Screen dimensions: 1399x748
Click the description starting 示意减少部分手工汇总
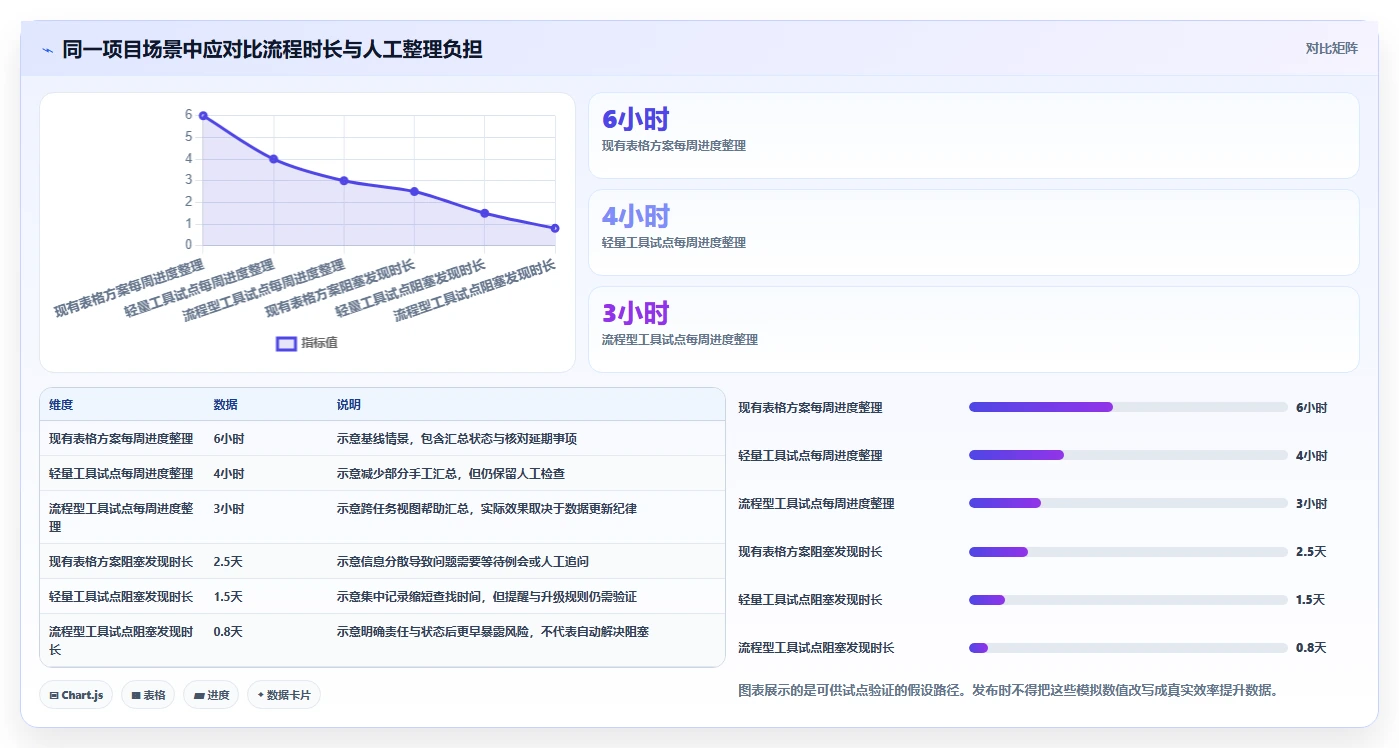[x=450, y=474]
